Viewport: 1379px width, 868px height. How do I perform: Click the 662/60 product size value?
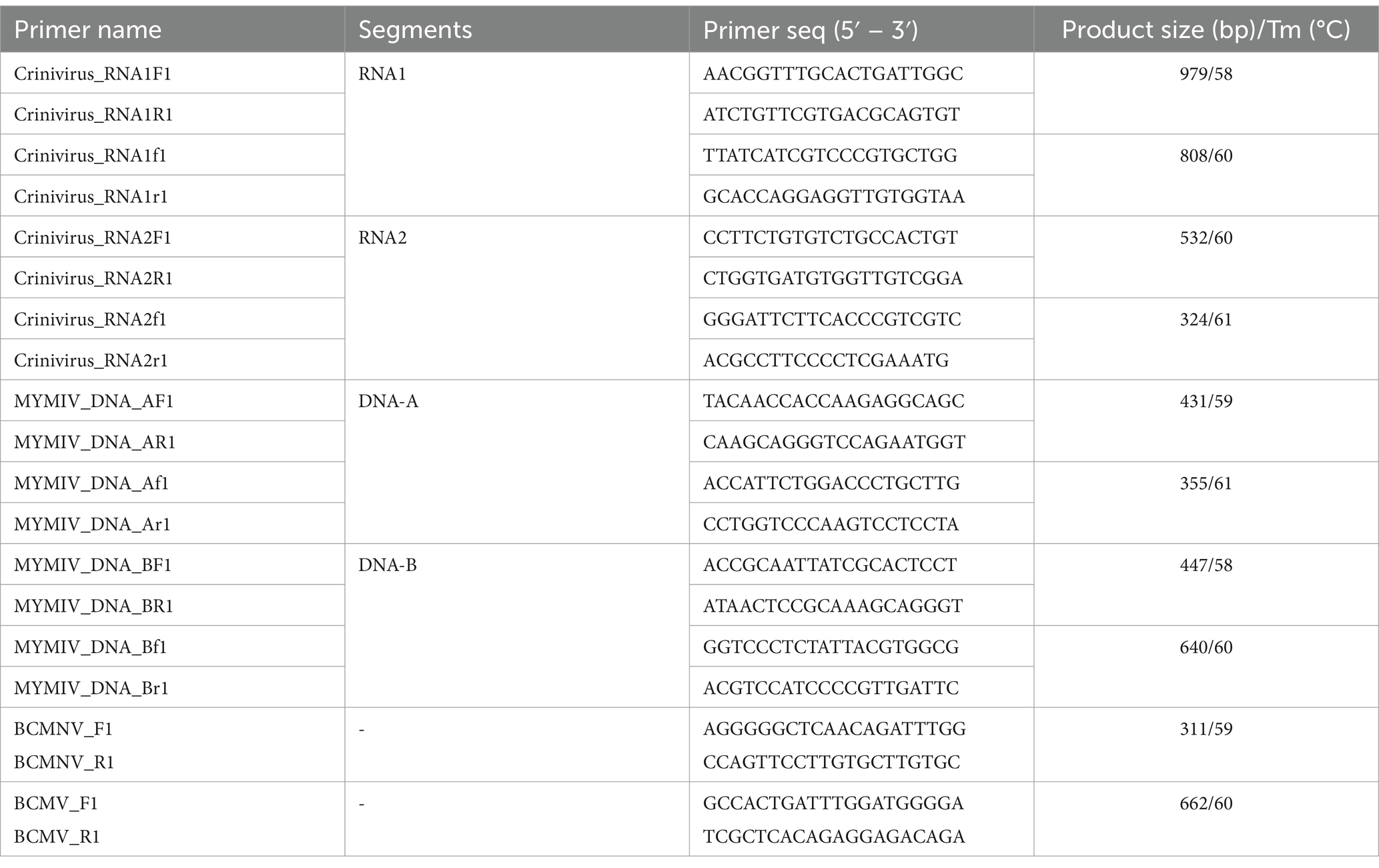click(x=1206, y=803)
